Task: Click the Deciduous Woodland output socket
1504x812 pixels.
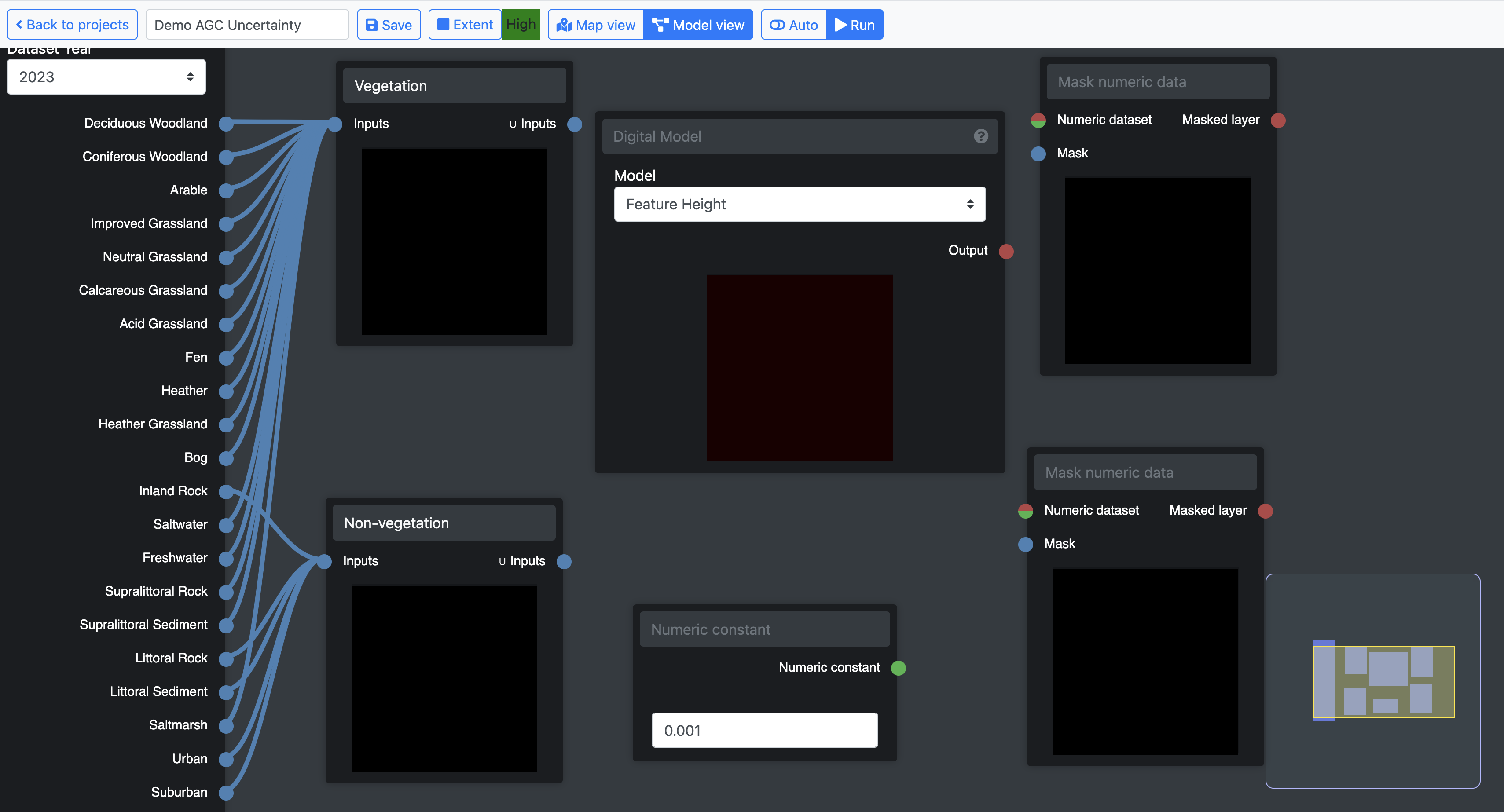Action: (x=226, y=124)
